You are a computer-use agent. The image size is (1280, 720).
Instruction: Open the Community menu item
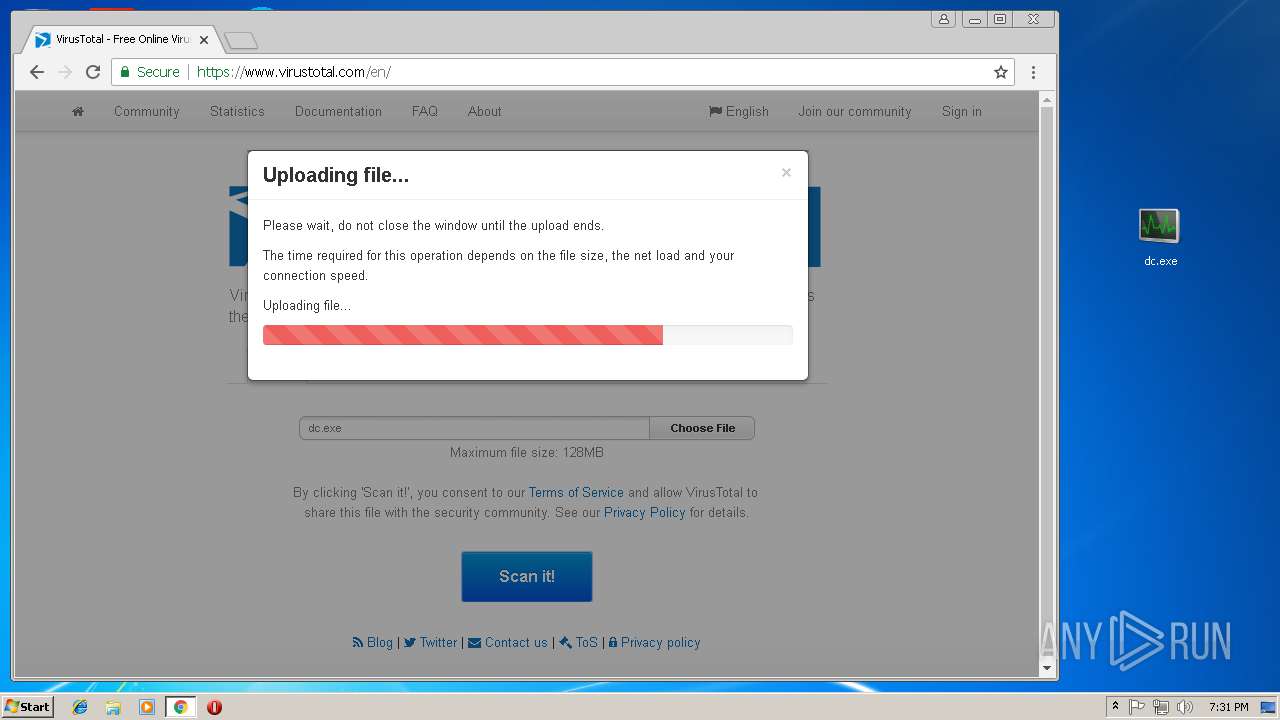[147, 111]
